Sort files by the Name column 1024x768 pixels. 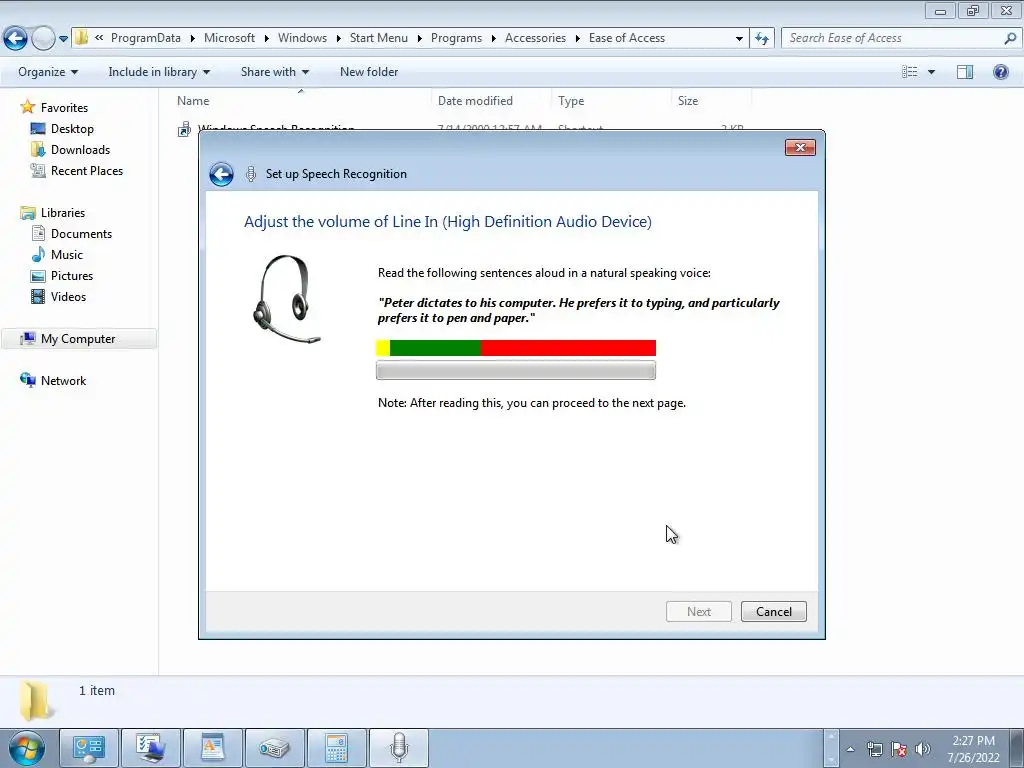tap(300, 101)
